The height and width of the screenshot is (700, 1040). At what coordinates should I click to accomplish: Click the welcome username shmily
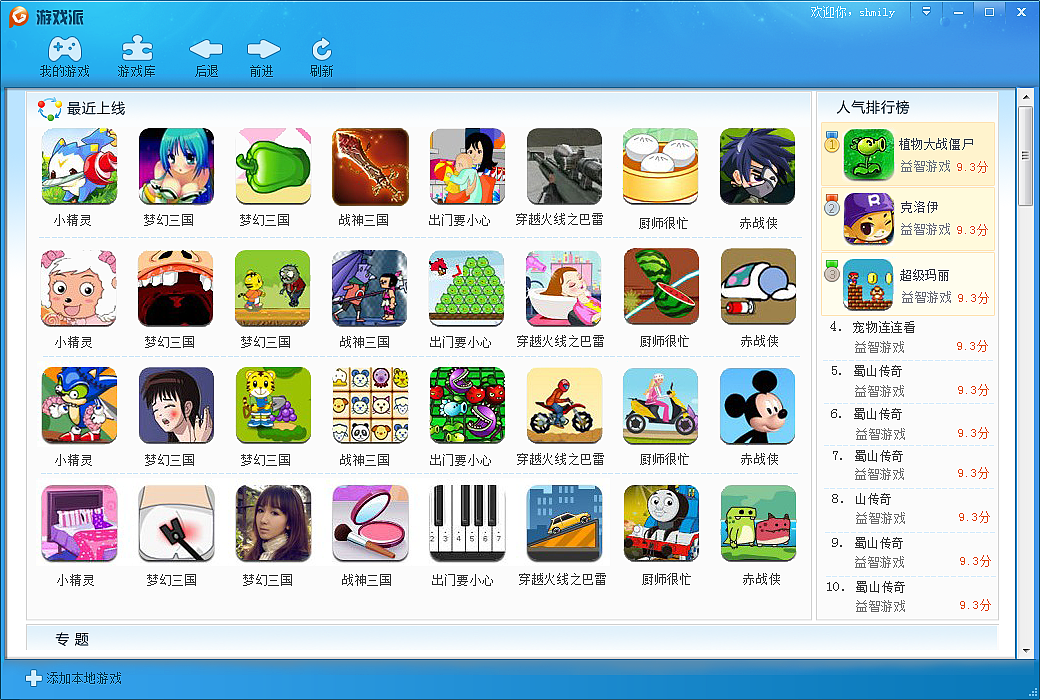(x=877, y=13)
